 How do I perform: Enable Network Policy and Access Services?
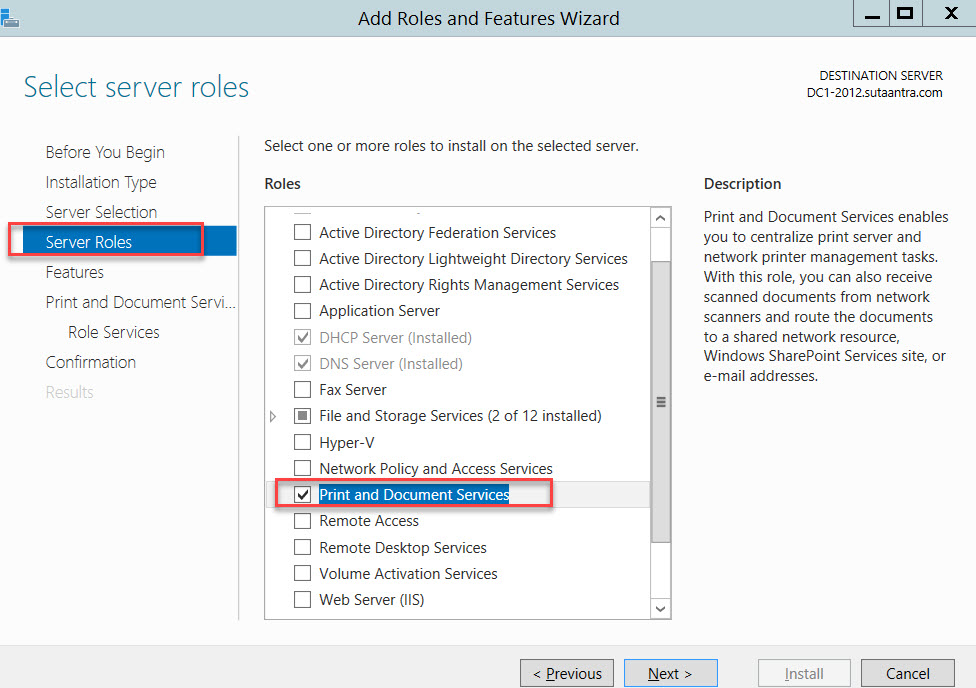[303, 468]
